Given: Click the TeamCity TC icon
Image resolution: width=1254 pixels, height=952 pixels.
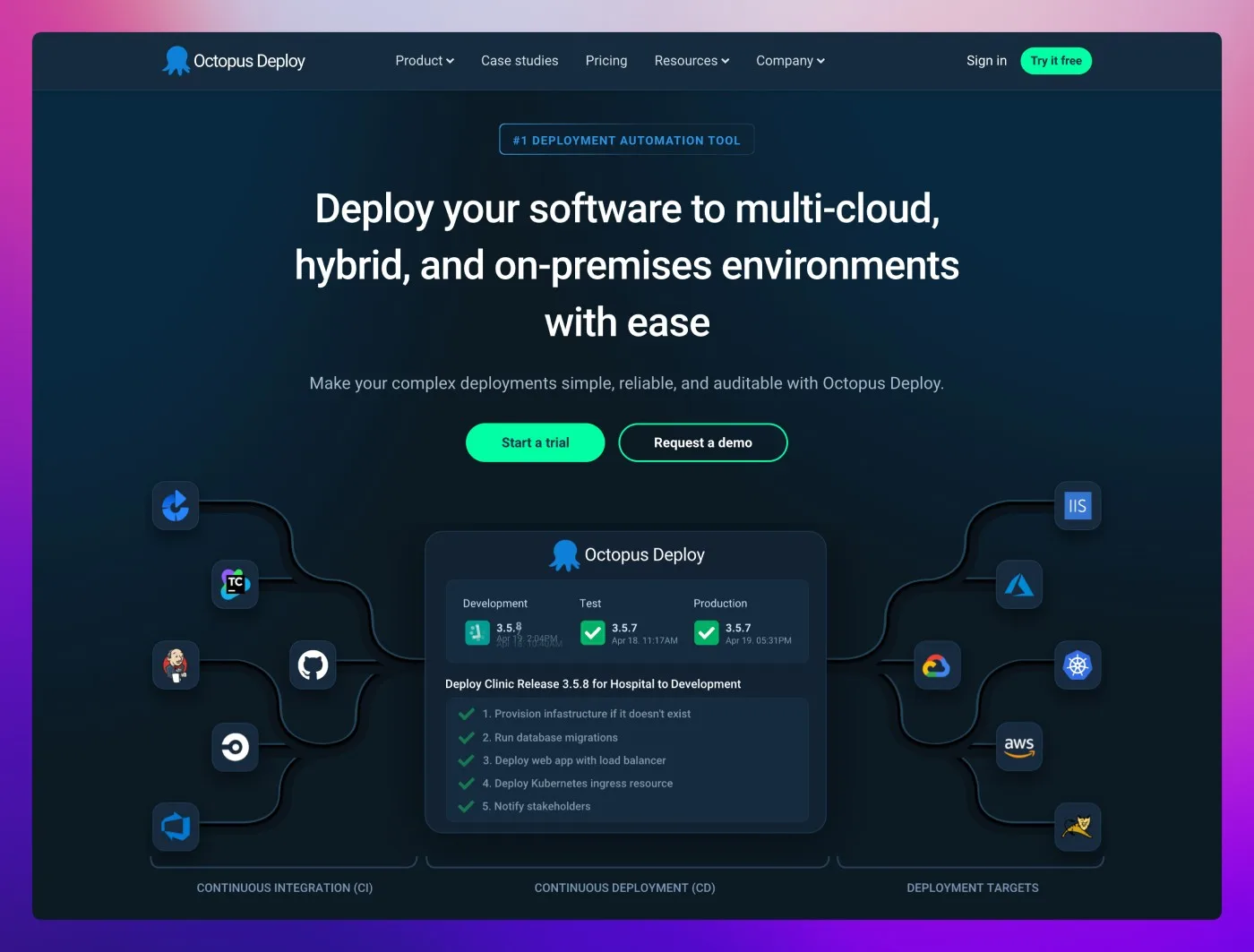Looking at the screenshot, I should coord(235,584).
